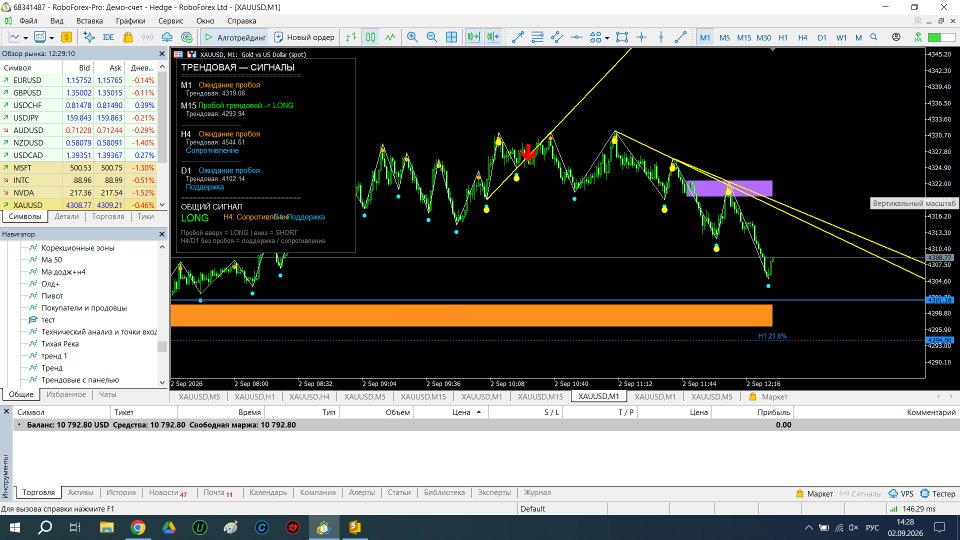This screenshot has height=540, width=960.
Task: Select the тест folder in Navigator
Action: click(48, 320)
